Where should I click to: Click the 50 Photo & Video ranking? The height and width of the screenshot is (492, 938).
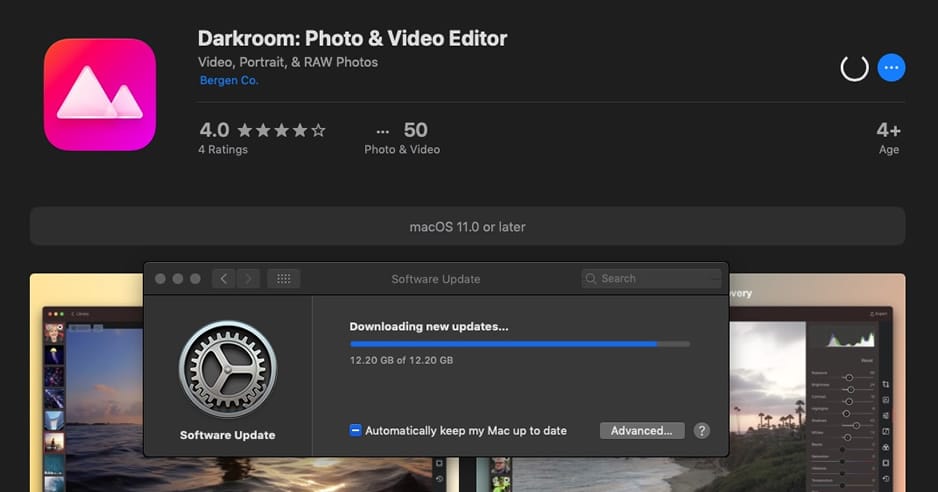tap(402, 138)
